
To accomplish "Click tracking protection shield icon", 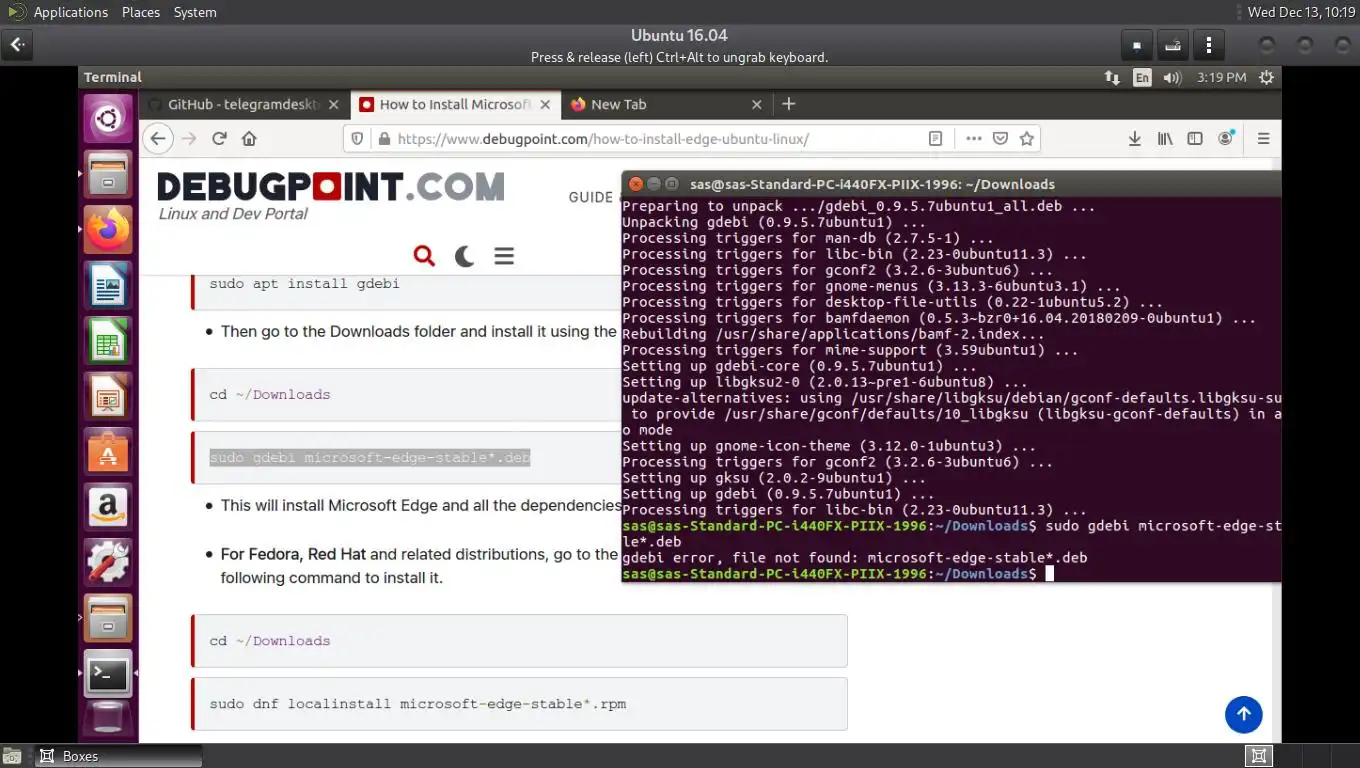I will pyautogui.click(x=358, y=139).
